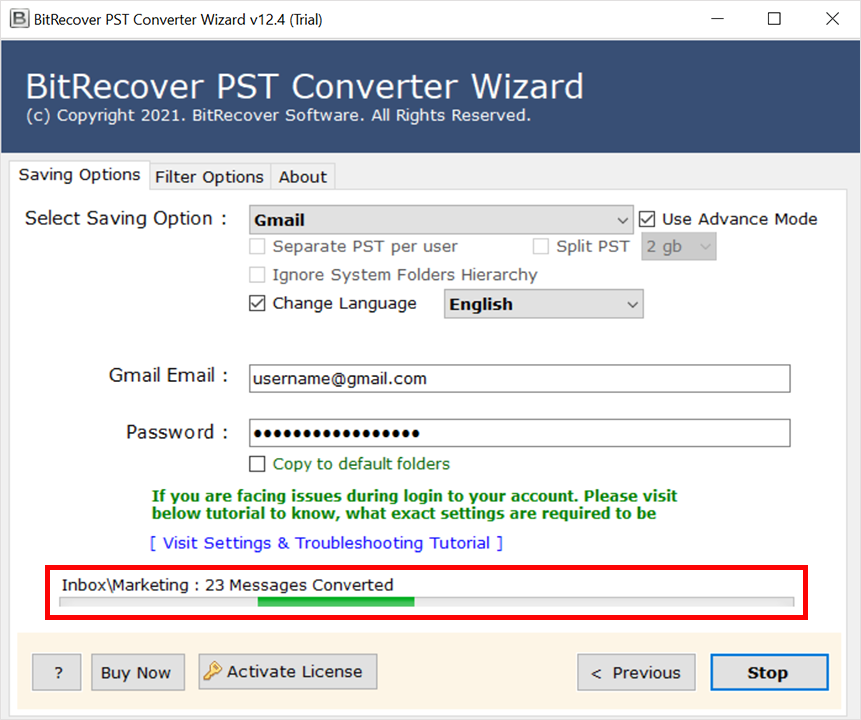861x720 pixels.
Task: Click the Password input field
Action: [x=519, y=433]
